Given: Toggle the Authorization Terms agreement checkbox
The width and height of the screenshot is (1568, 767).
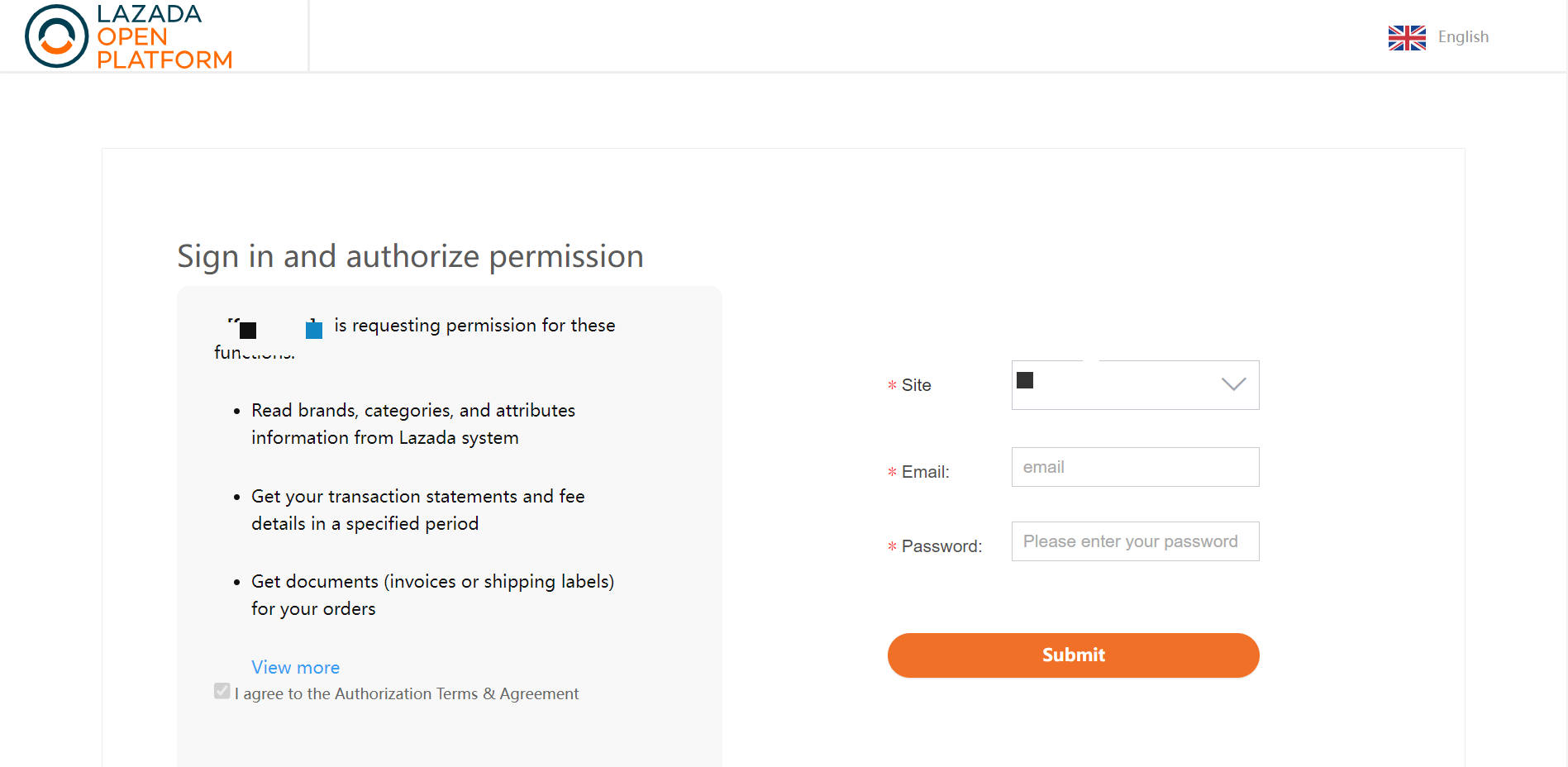Looking at the screenshot, I should (x=222, y=691).
